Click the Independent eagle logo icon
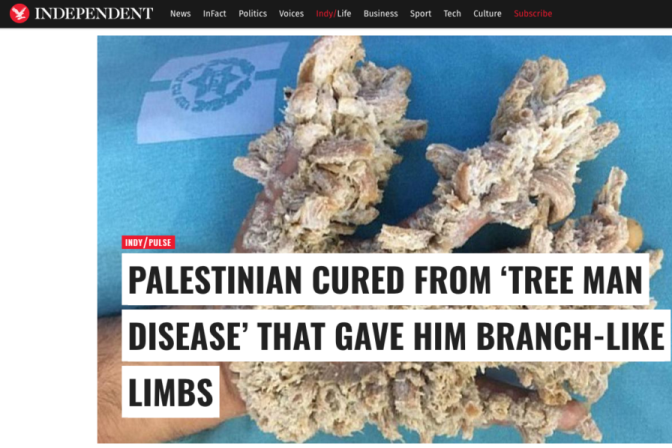The image size is (672, 448). click(19, 13)
